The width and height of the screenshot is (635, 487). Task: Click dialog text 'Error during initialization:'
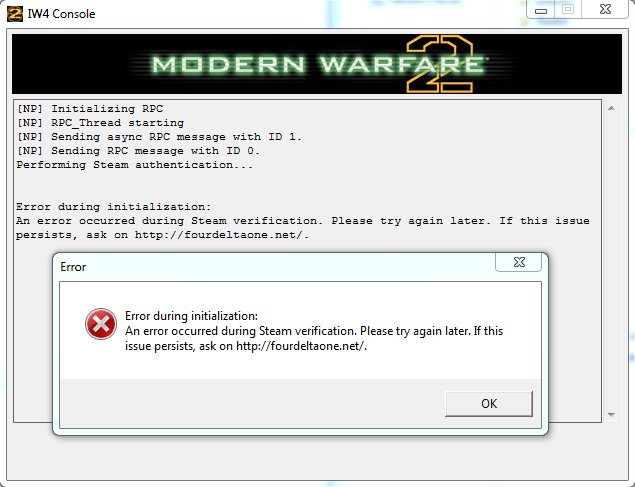[191, 316]
